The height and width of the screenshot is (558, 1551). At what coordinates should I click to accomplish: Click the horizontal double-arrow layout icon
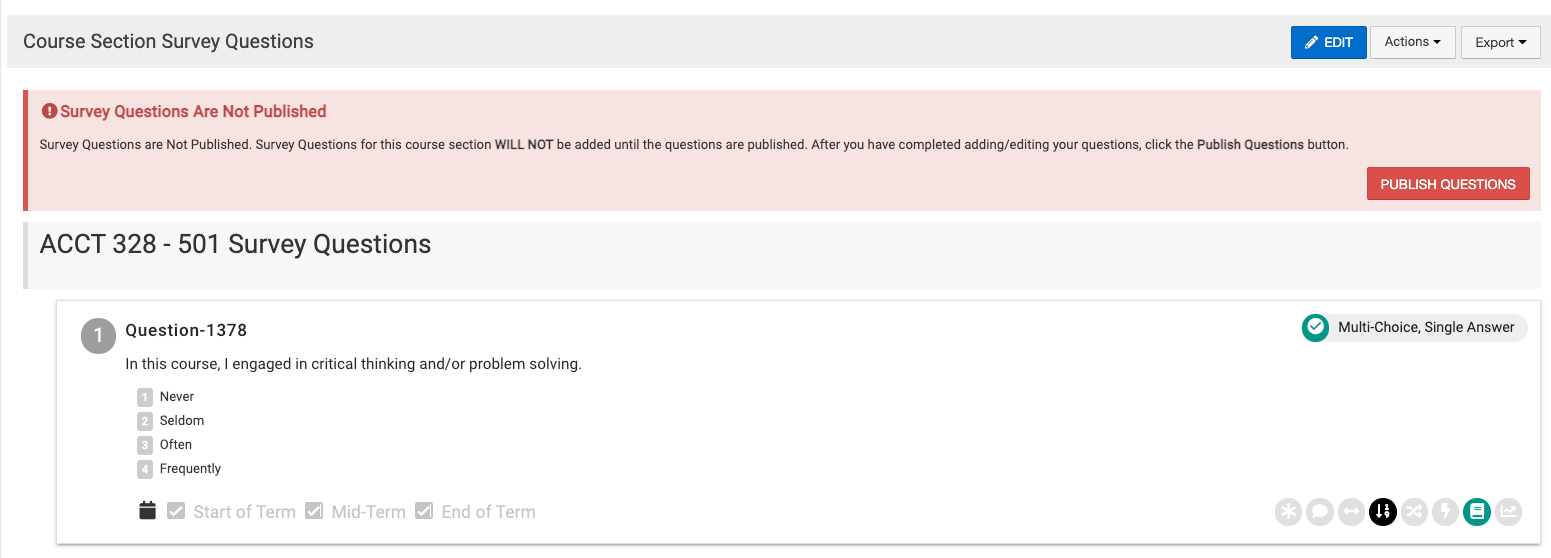[x=1351, y=512]
